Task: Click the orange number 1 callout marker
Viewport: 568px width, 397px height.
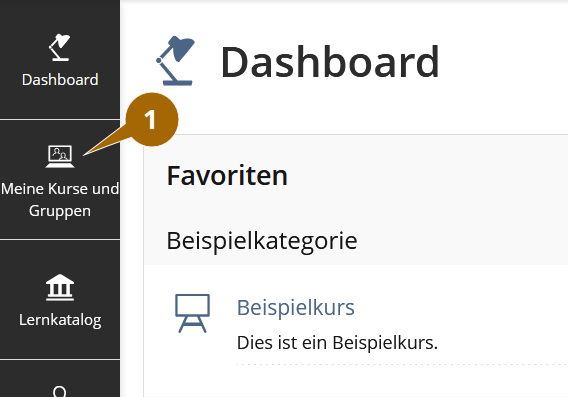Action: coord(152,120)
